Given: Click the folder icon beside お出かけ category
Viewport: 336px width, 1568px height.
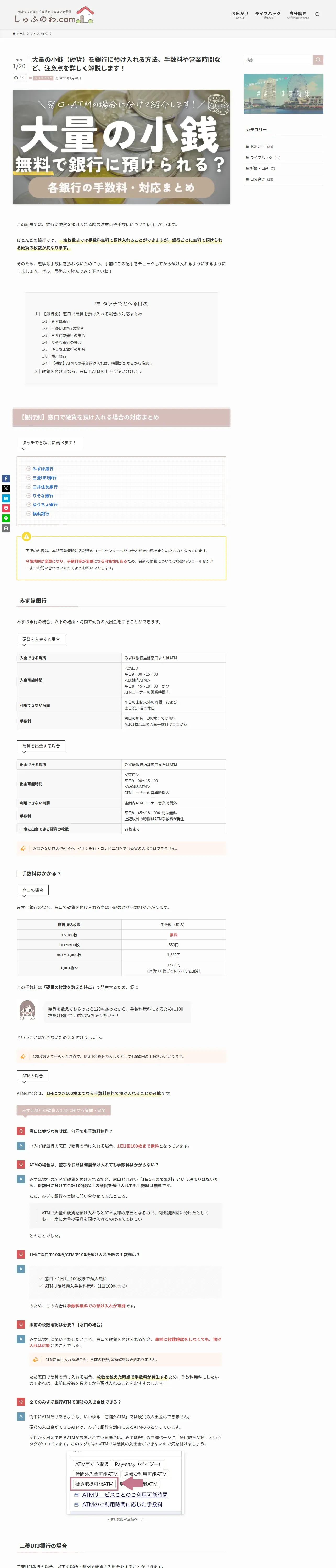Looking at the screenshot, I should point(247,147).
